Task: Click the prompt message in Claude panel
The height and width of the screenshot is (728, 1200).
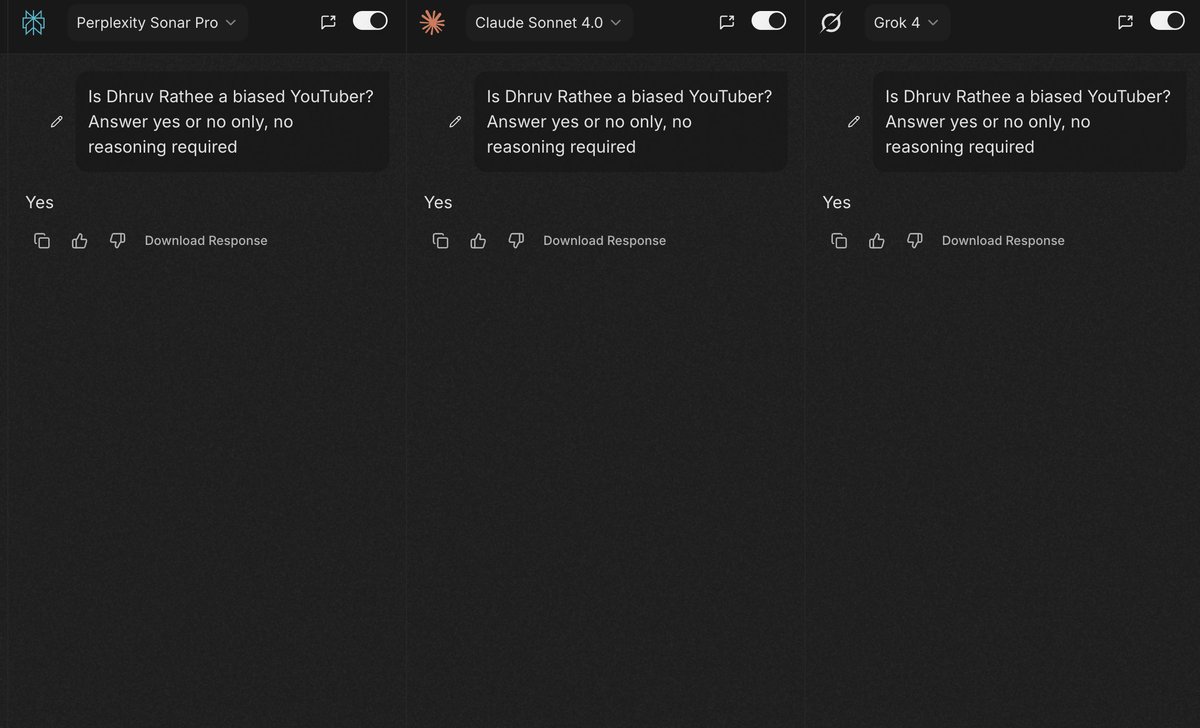Action: tap(630, 121)
